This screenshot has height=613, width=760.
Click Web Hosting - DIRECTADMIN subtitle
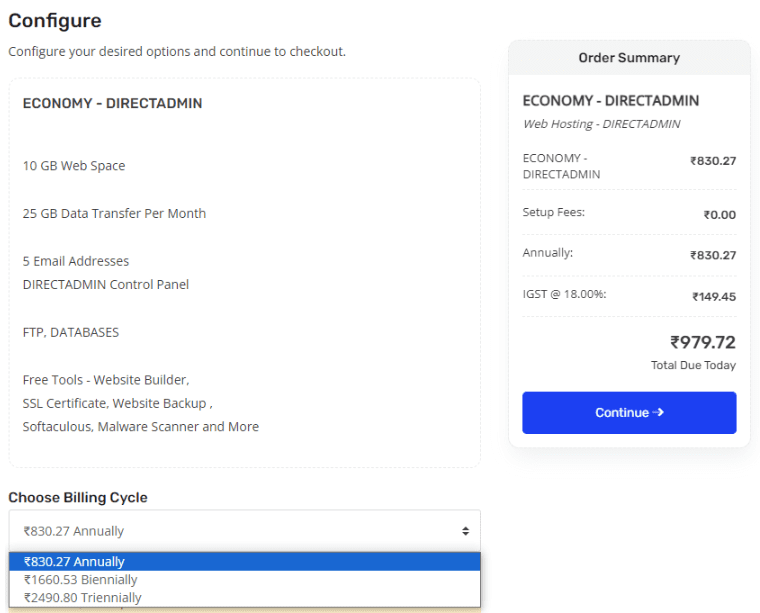coord(602,124)
